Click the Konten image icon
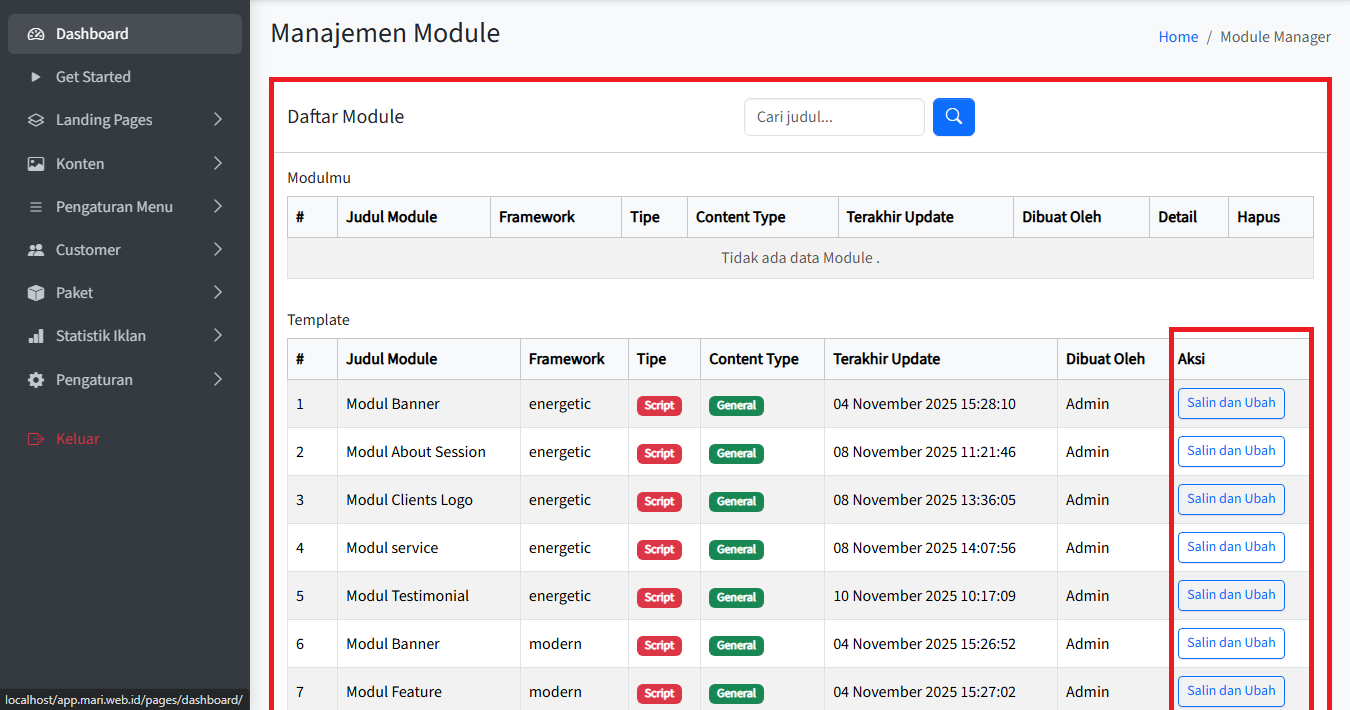The height and width of the screenshot is (710, 1350). (x=36, y=164)
